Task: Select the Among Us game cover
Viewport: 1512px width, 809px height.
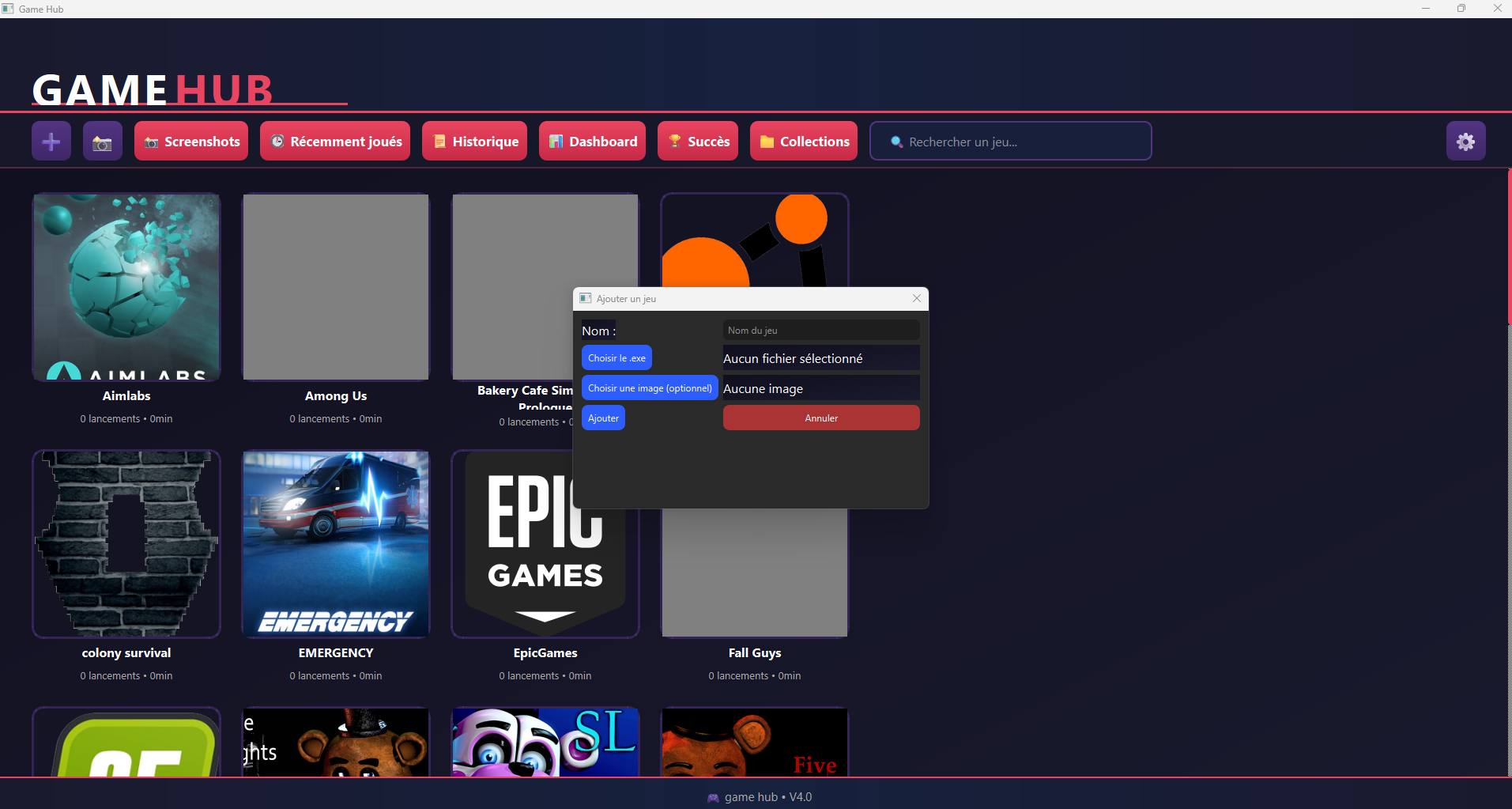Action: [x=336, y=287]
